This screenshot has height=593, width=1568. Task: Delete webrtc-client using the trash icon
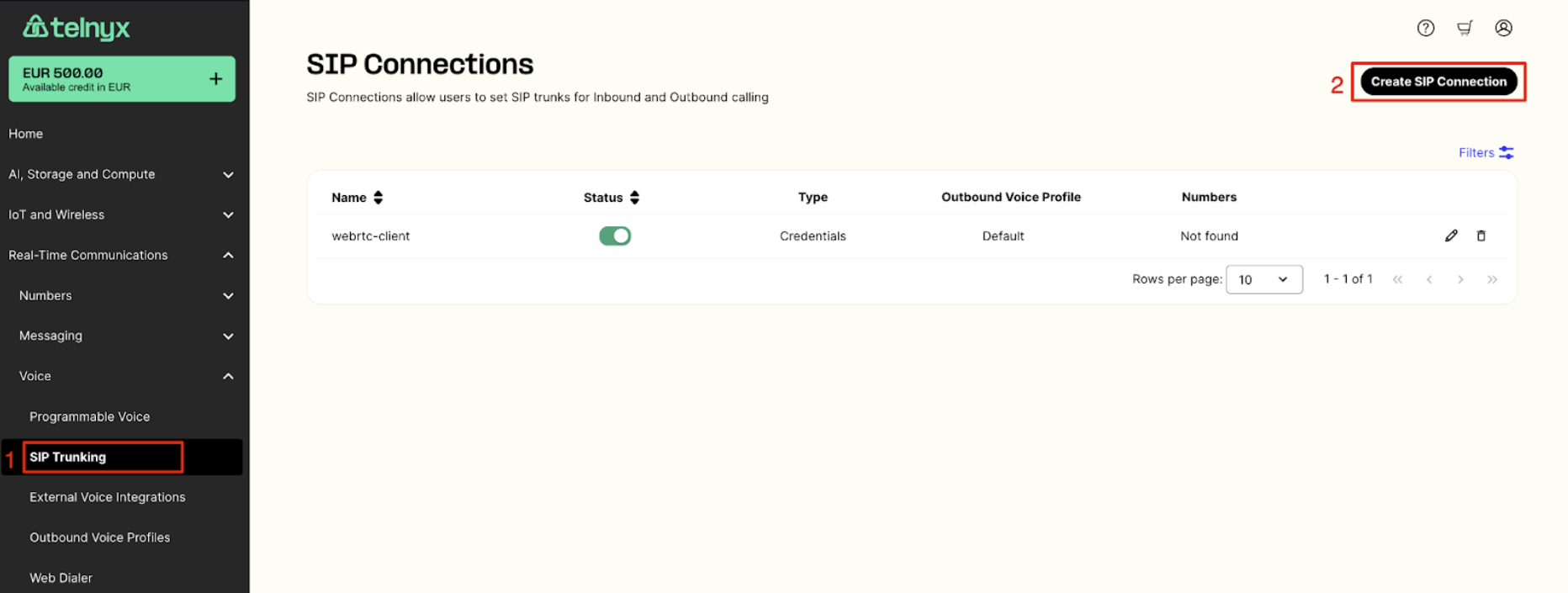pyautogui.click(x=1481, y=236)
